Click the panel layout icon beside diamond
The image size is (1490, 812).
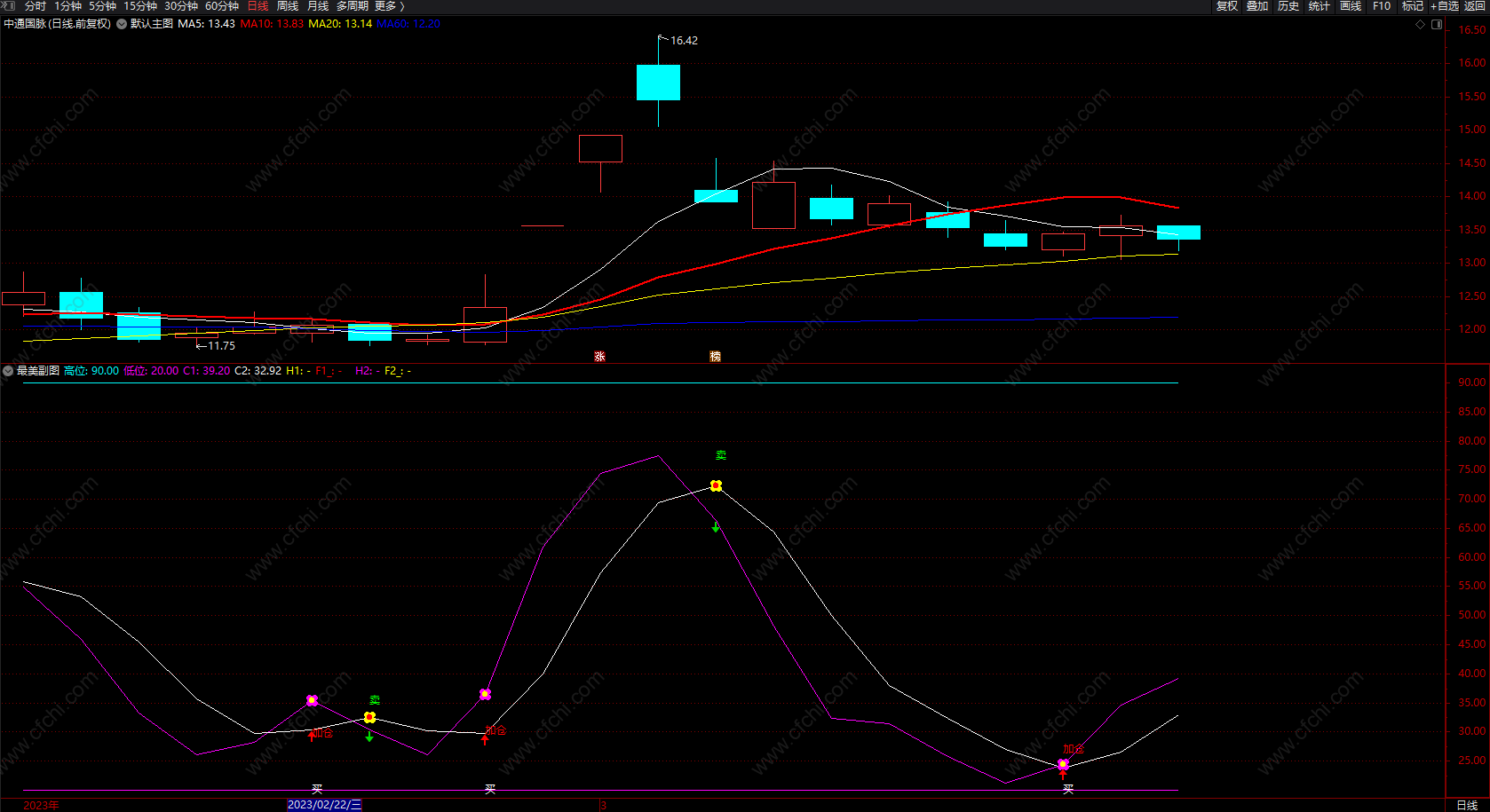coord(1437,24)
